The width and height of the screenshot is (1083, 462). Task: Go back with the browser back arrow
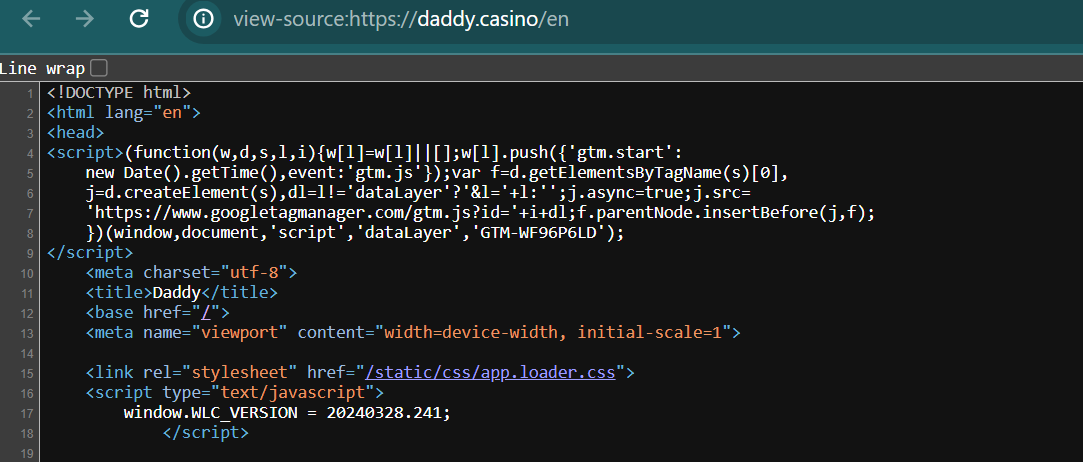(x=31, y=19)
